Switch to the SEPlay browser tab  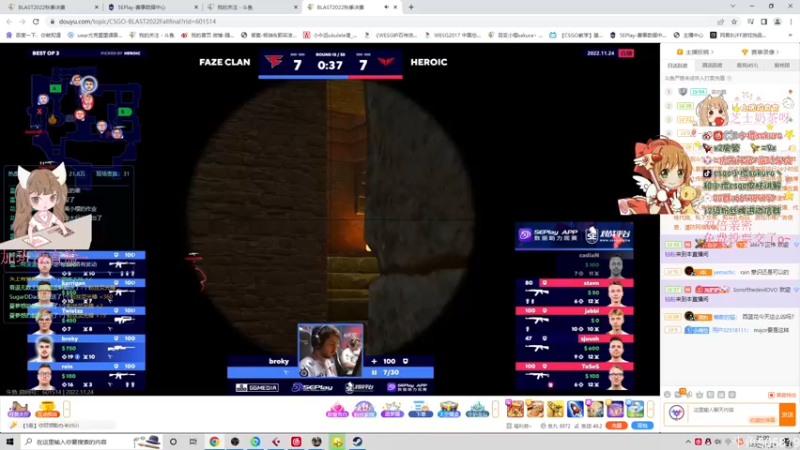tap(152, 7)
